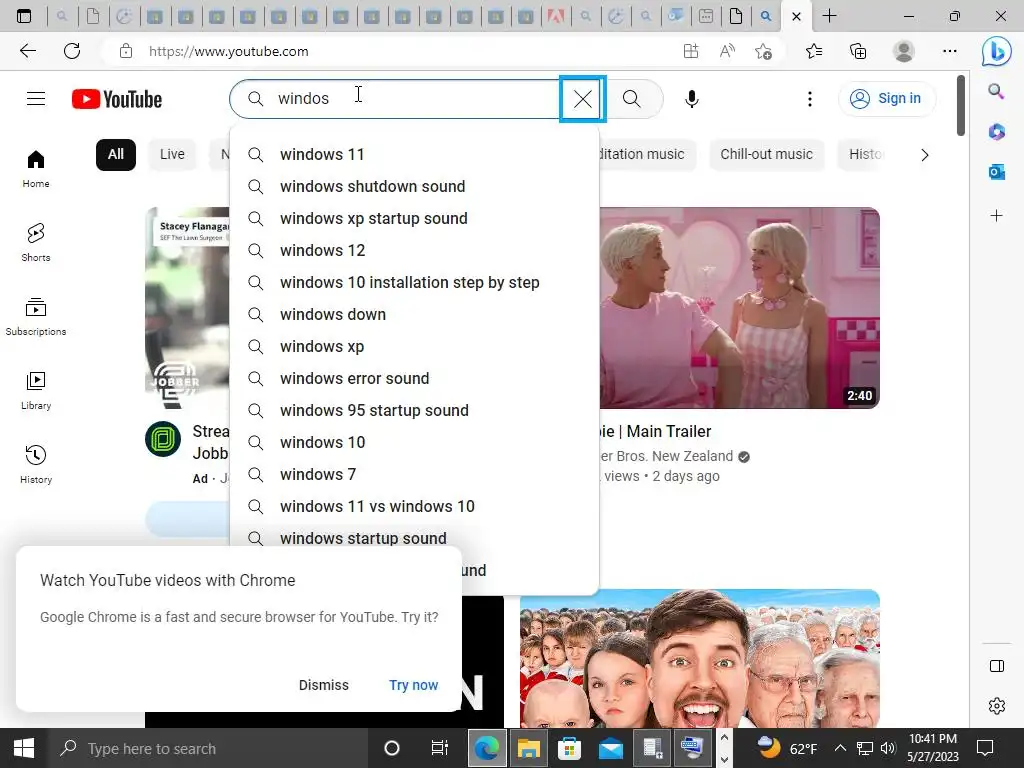This screenshot has height=768, width=1024.
Task: Go back with browser back arrow
Action: pyautogui.click(x=27, y=51)
